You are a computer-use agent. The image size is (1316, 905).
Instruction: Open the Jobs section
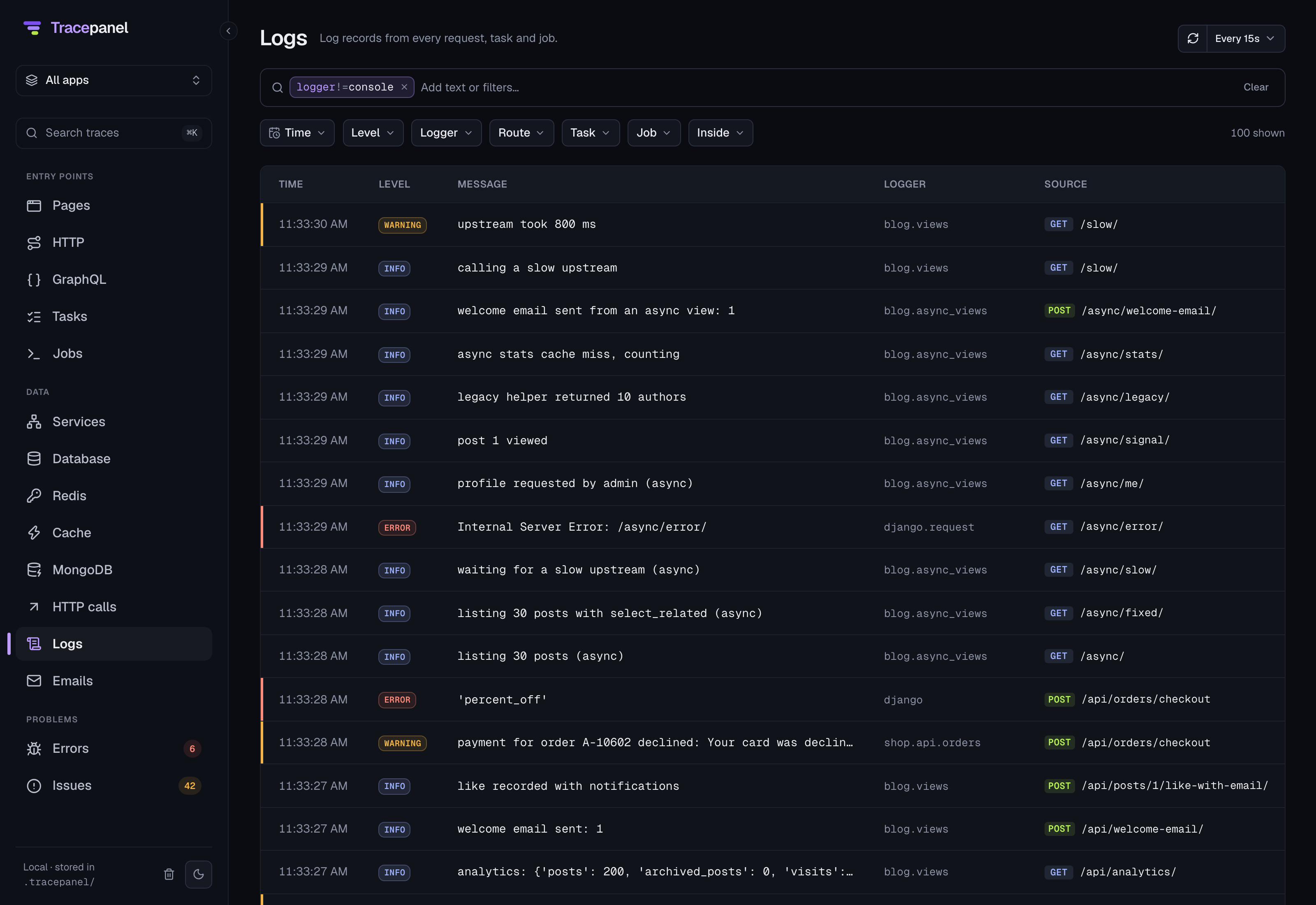pyautogui.click(x=114, y=353)
